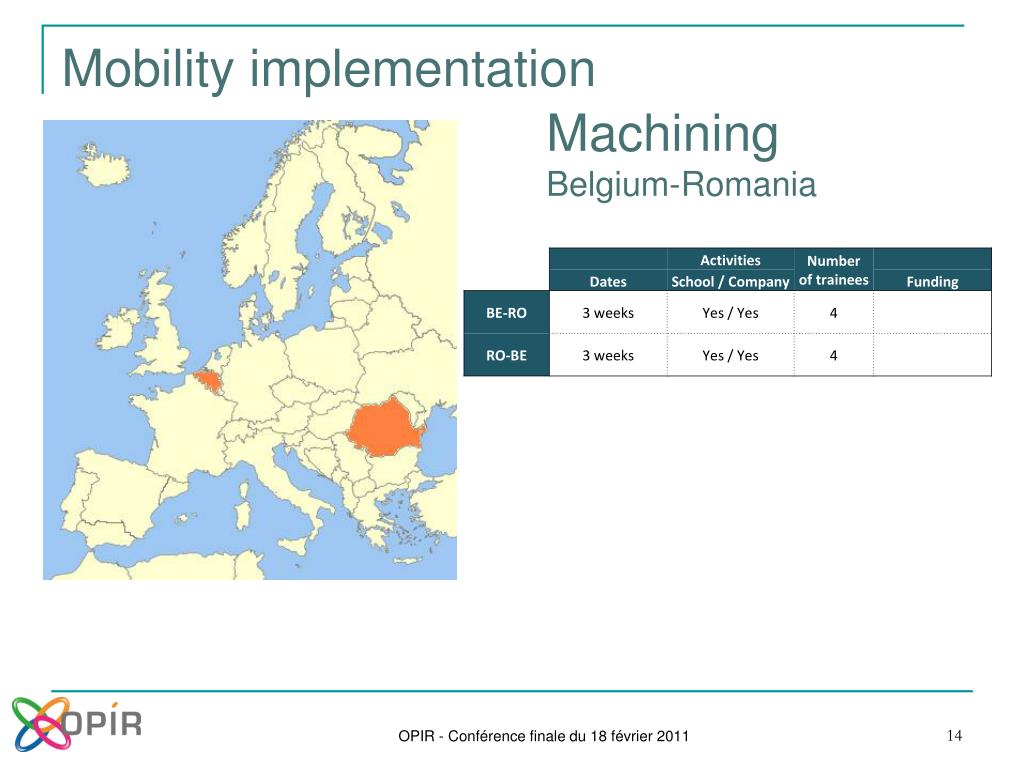Click the empty Funding cell for BE-RO
Image resolution: width=1024 pixels, height=768 pixels.
tap(932, 313)
